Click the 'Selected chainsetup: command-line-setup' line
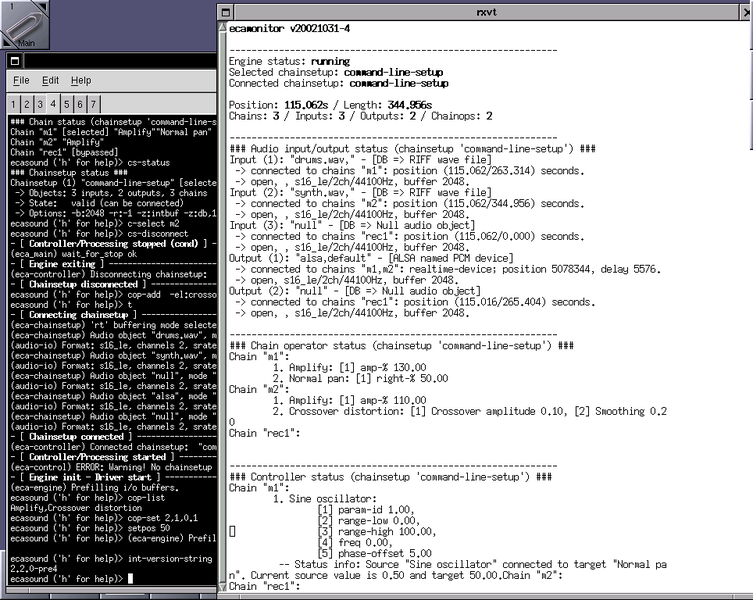Image resolution: width=753 pixels, height=600 pixels. coord(336,72)
